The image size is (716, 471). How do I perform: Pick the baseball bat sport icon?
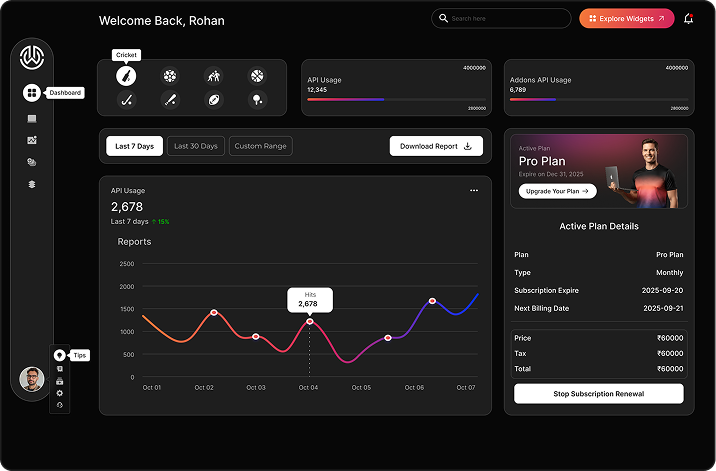(170, 100)
